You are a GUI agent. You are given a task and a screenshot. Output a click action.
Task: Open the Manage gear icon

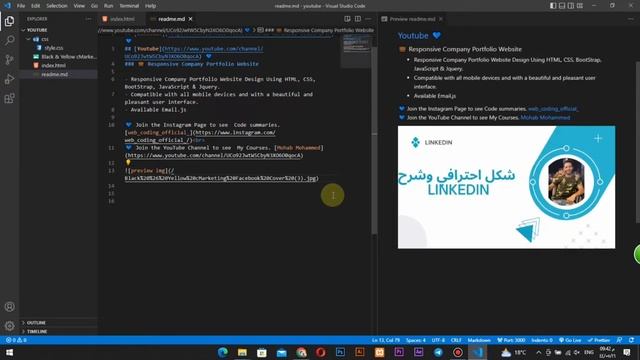[x=9, y=326]
